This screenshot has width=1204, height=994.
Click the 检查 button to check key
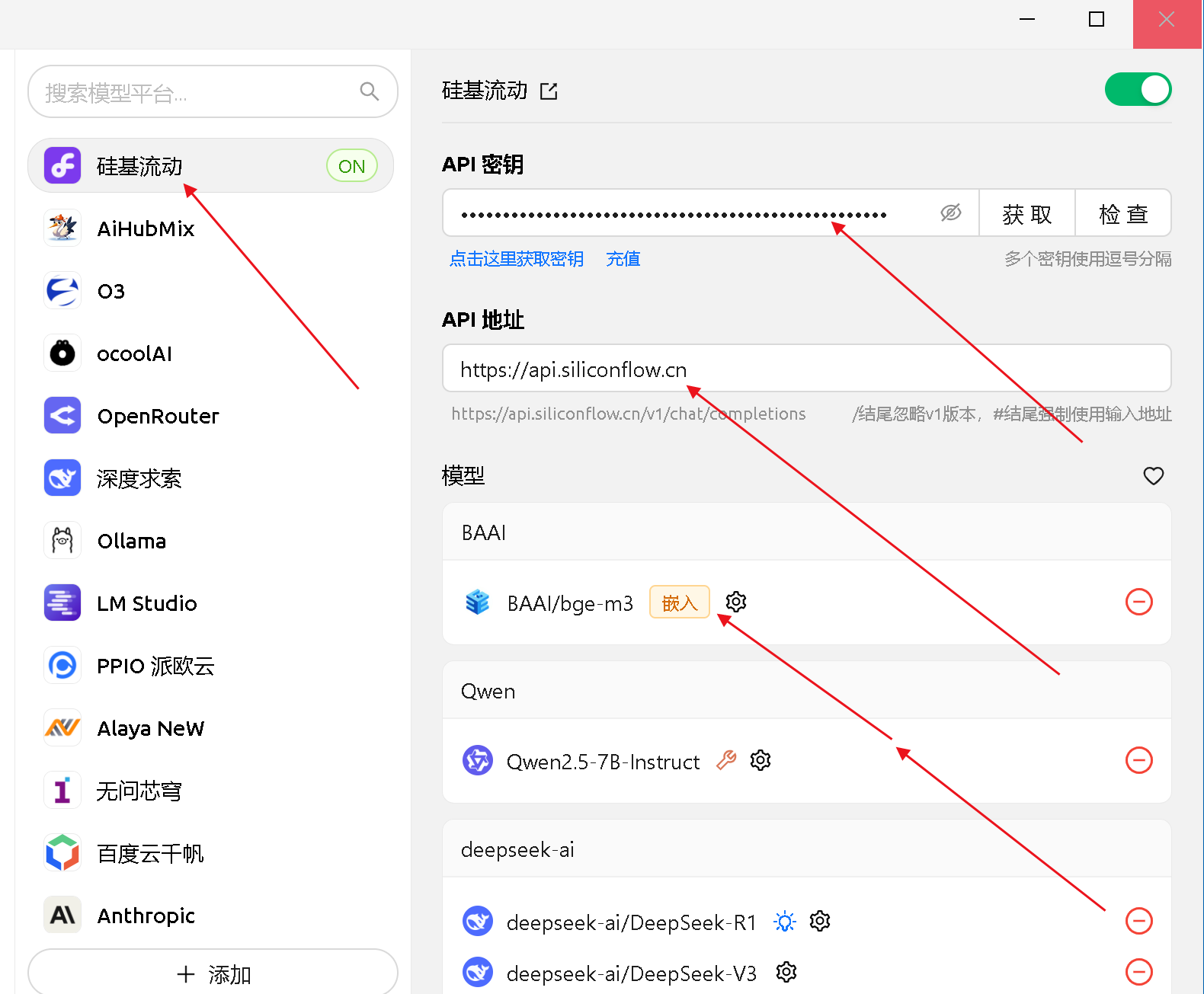click(x=1123, y=214)
